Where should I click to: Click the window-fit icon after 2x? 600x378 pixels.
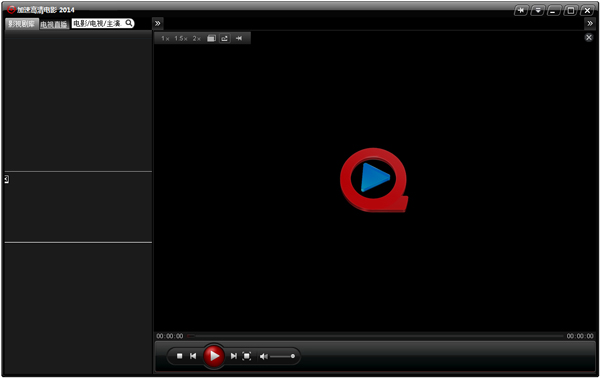point(211,38)
